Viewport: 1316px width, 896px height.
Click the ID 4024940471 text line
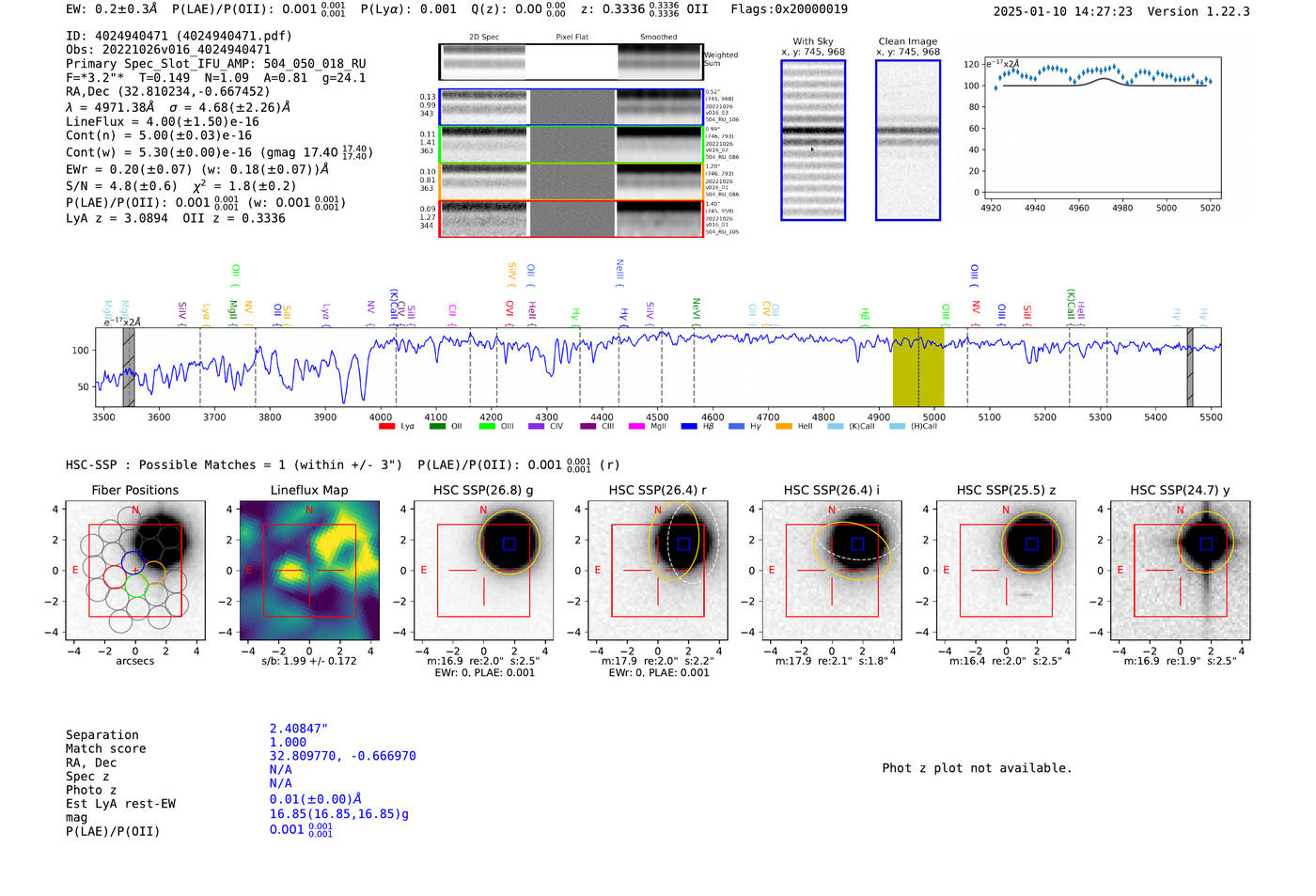[179, 36]
